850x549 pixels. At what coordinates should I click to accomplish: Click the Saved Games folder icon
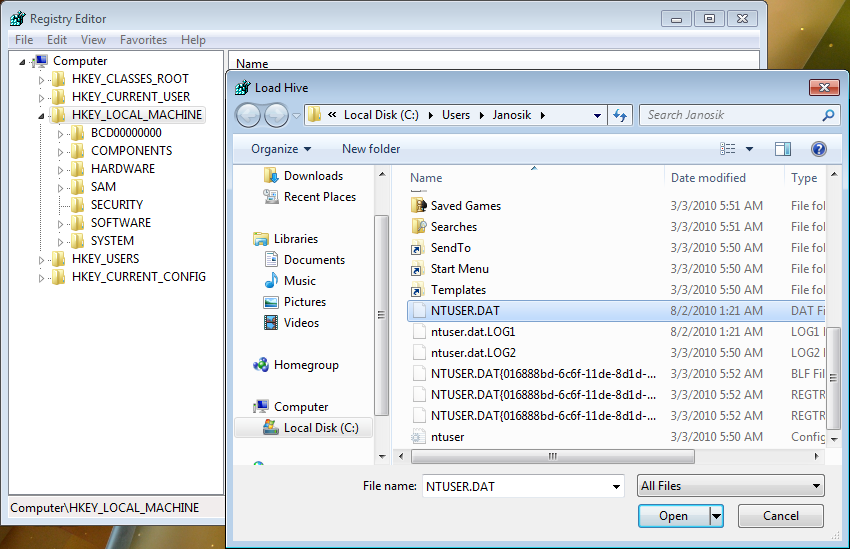point(418,205)
